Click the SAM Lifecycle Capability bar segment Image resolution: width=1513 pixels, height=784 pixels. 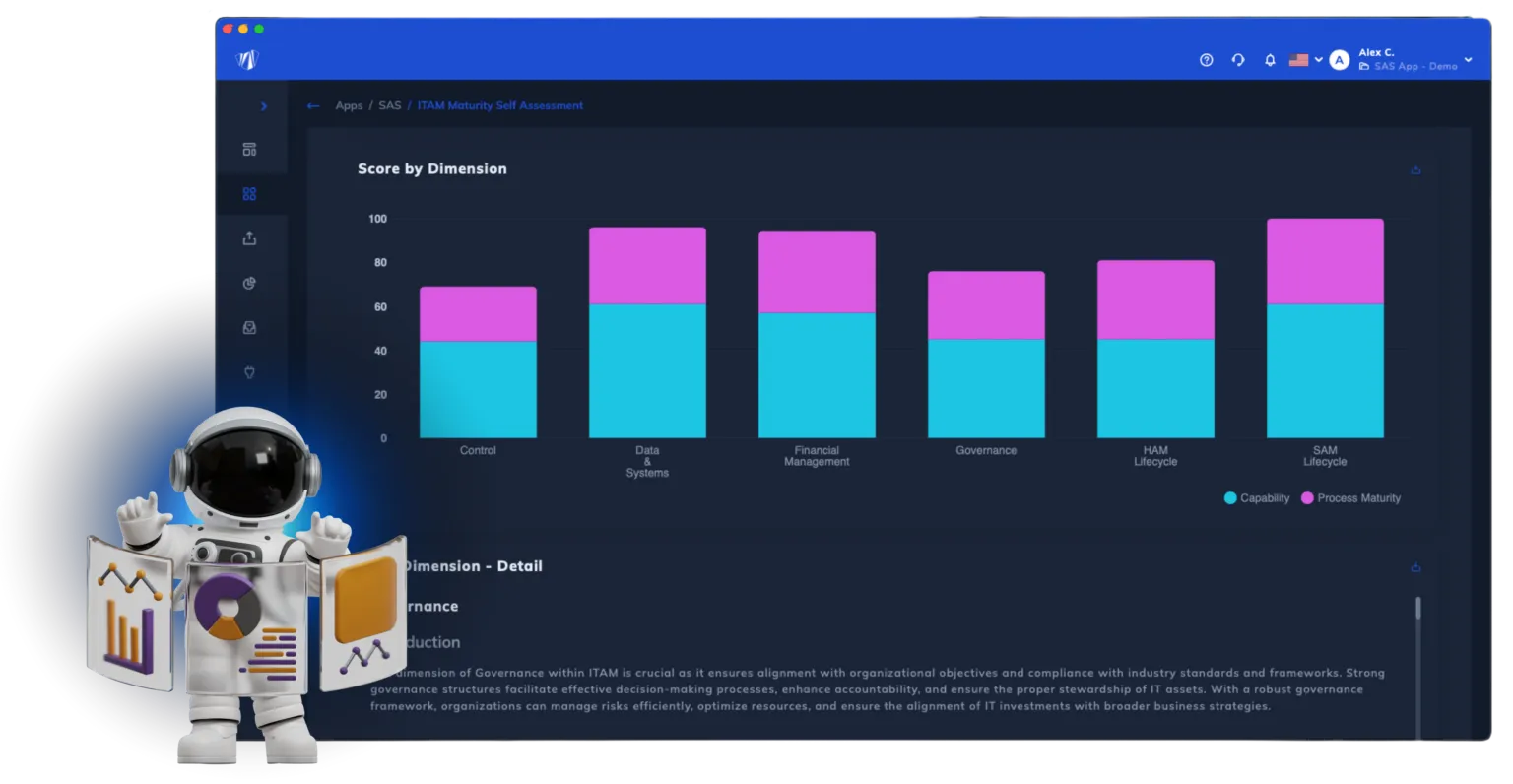(1325, 371)
